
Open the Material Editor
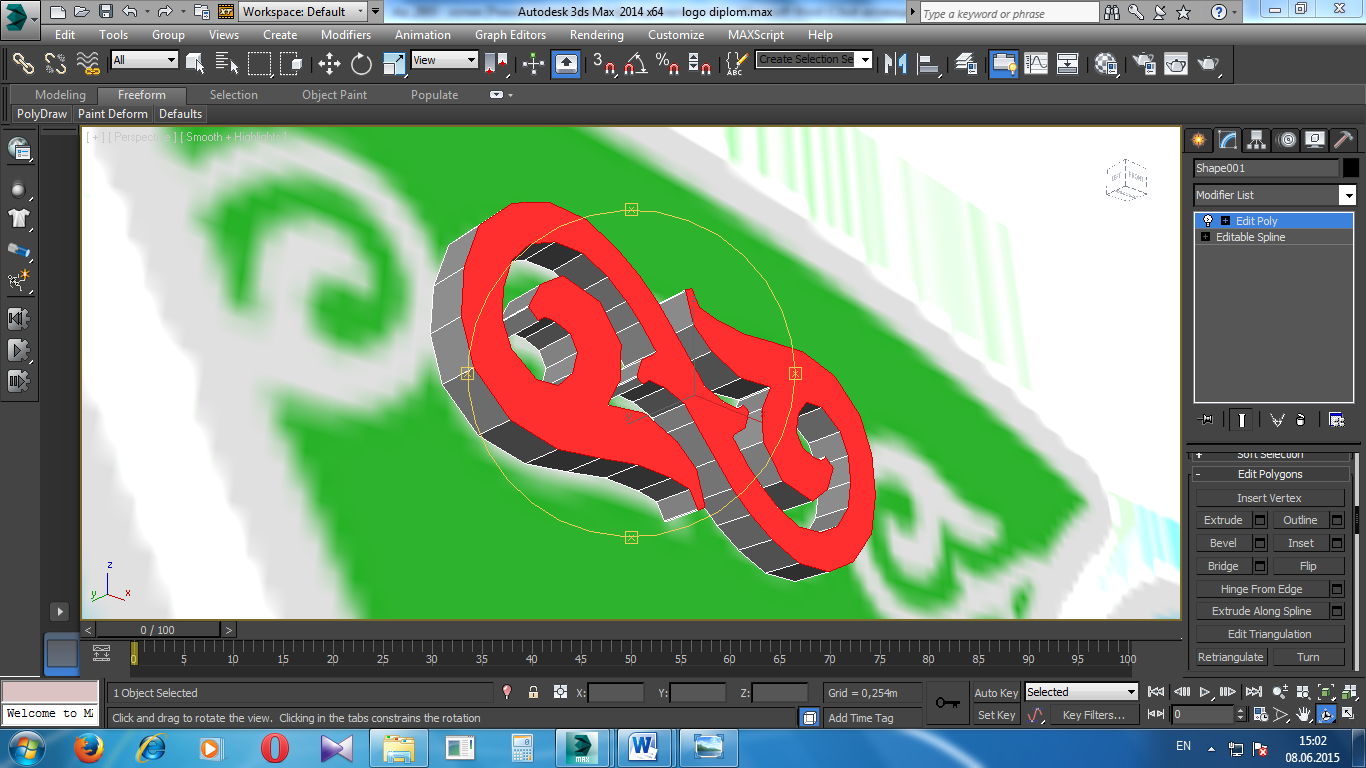coord(1106,64)
